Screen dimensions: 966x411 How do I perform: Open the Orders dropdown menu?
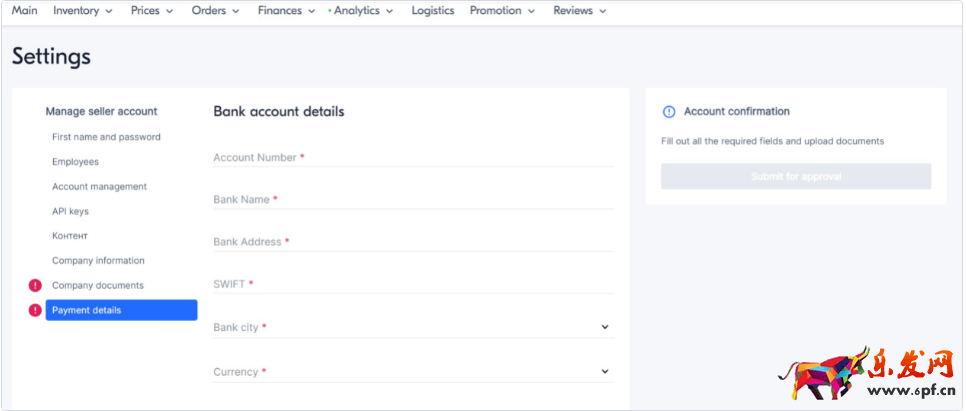pyautogui.click(x=215, y=11)
